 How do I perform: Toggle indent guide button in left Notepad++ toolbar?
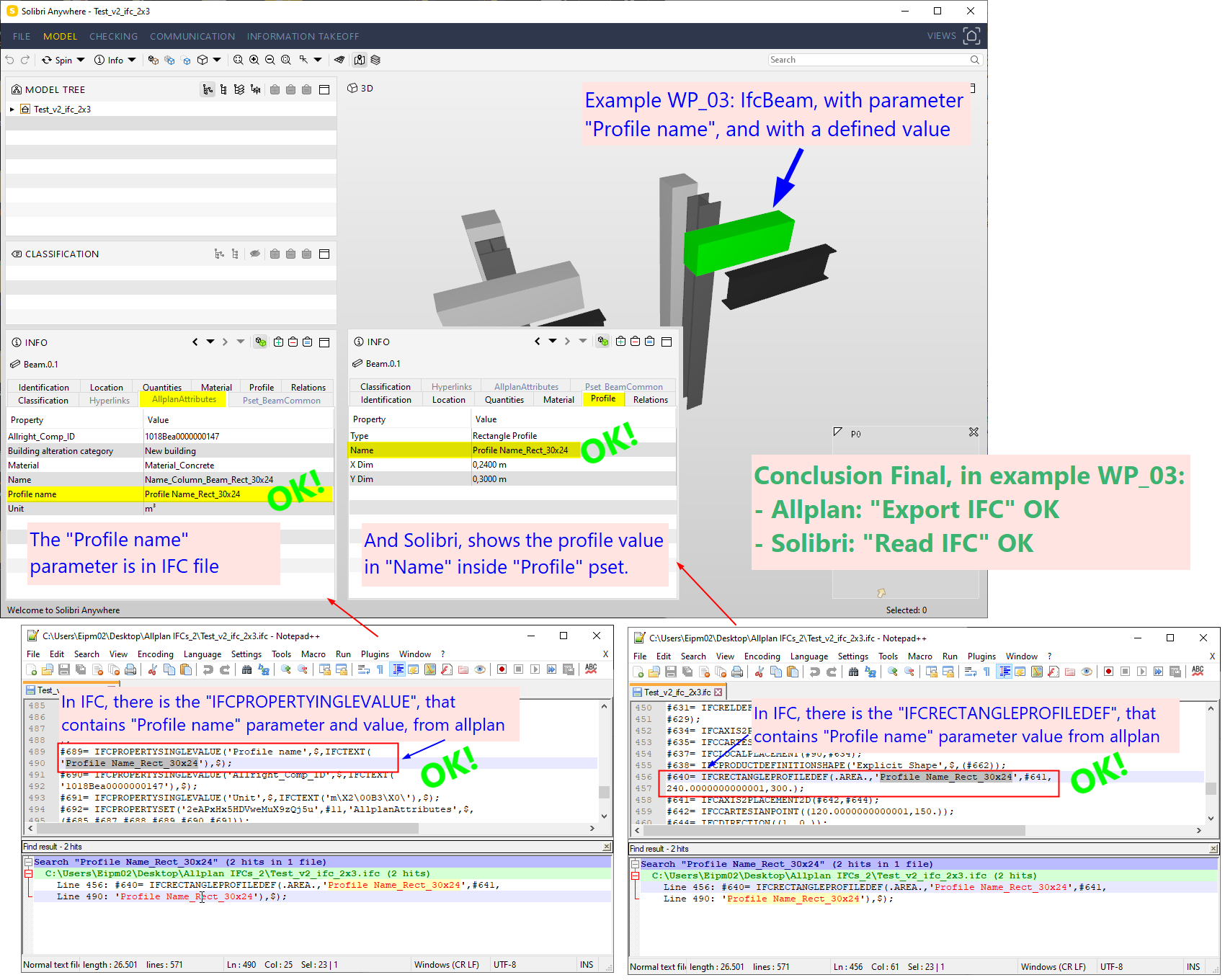[x=398, y=669]
